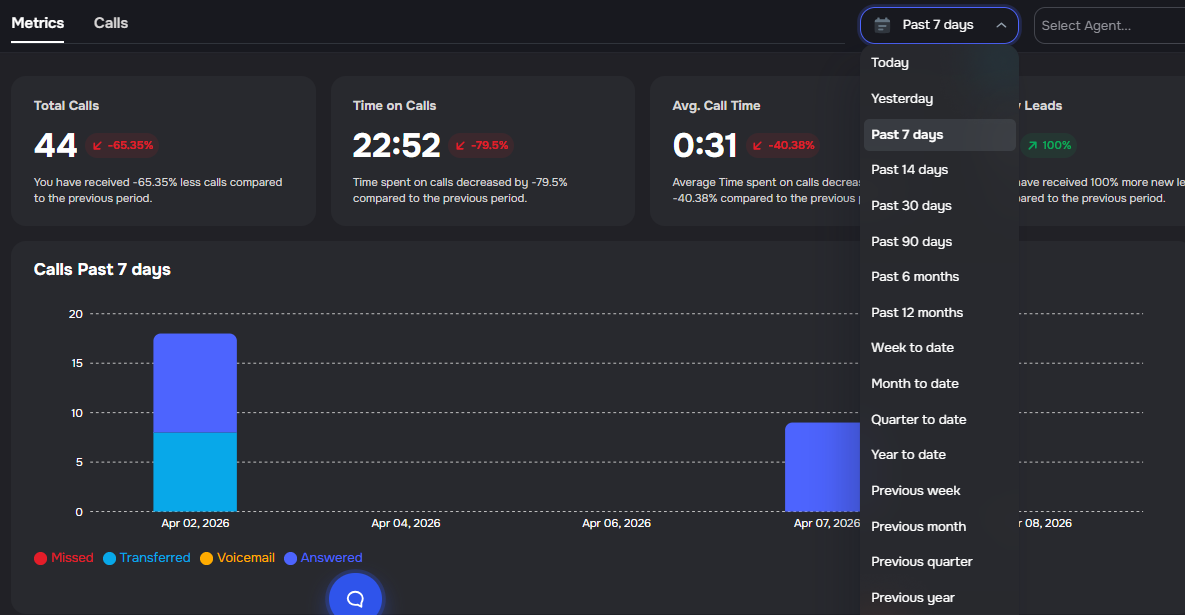Collapse the Past 7 days dropdown chevron
This screenshot has width=1185, height=615.
click(1001, 25)
